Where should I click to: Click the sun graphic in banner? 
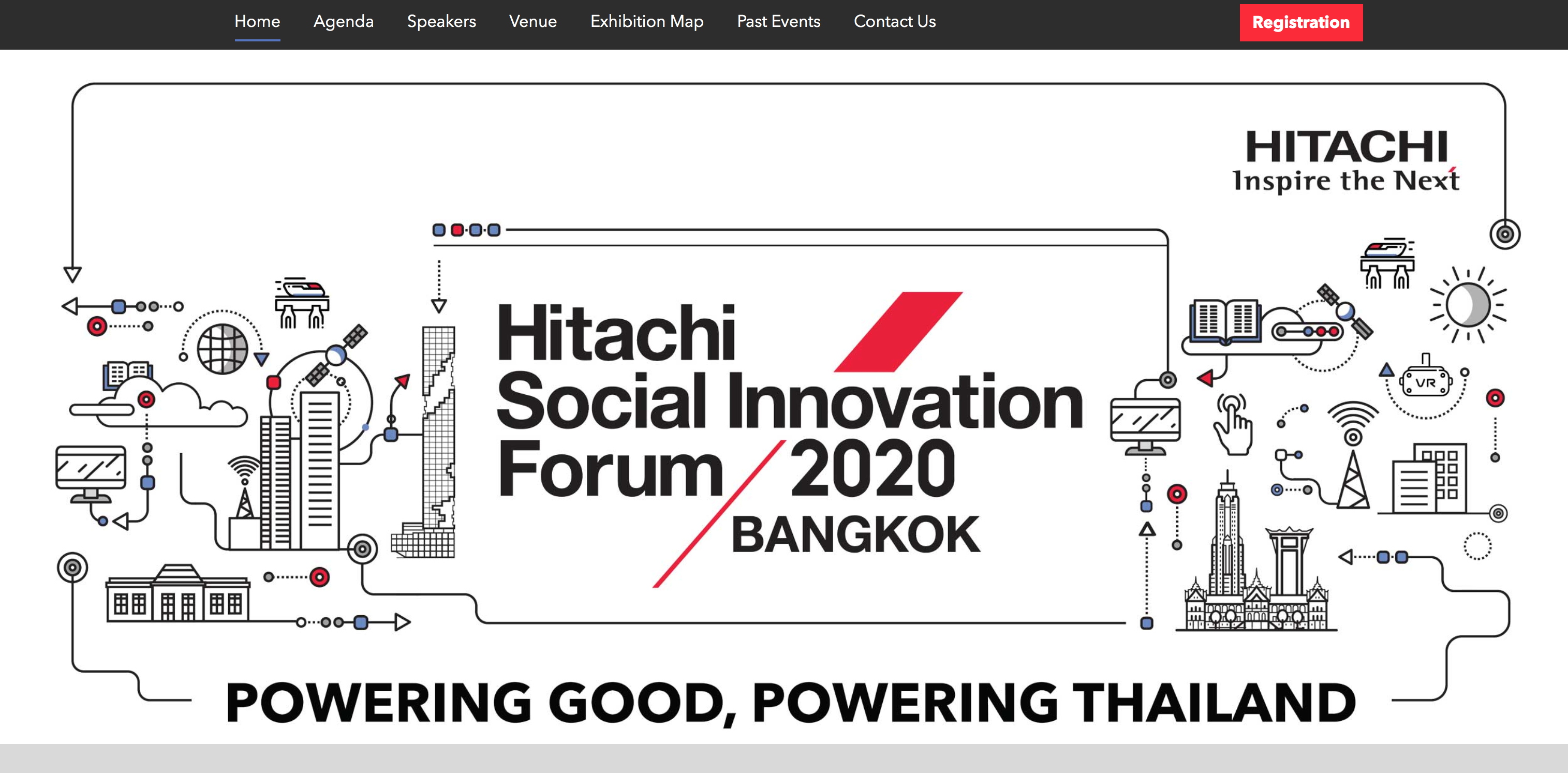click(1468, 305)
